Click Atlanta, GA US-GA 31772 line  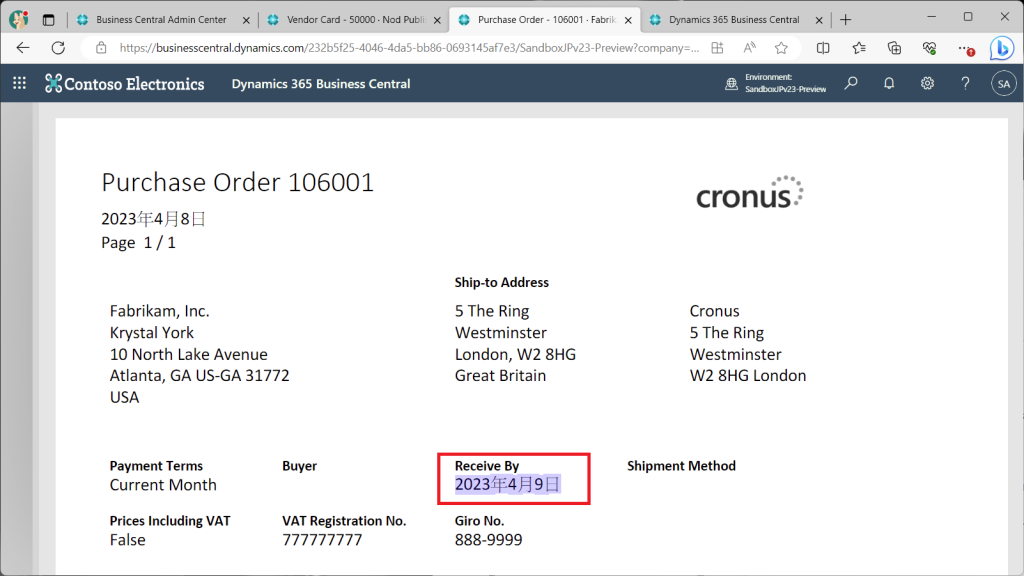coord(199,376)
